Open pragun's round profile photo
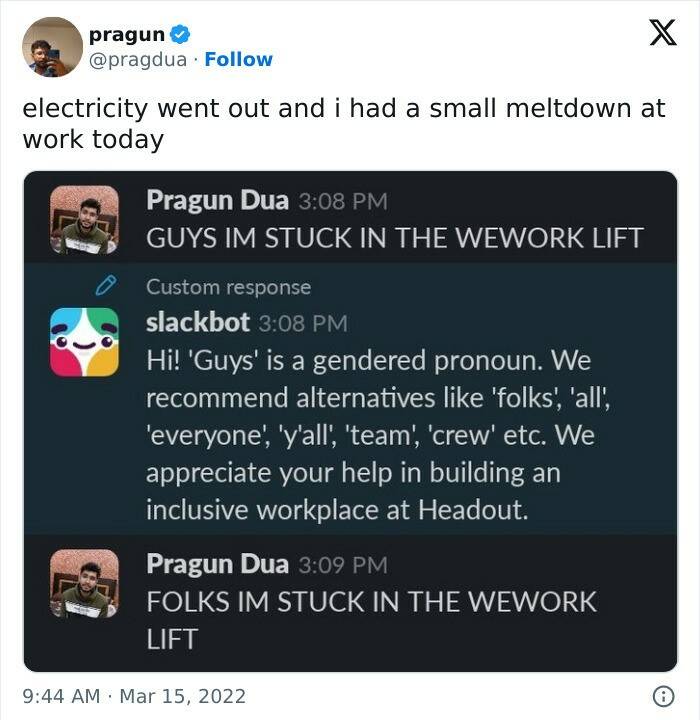This screenshot has width=700, height=720. tap(52, 47)
